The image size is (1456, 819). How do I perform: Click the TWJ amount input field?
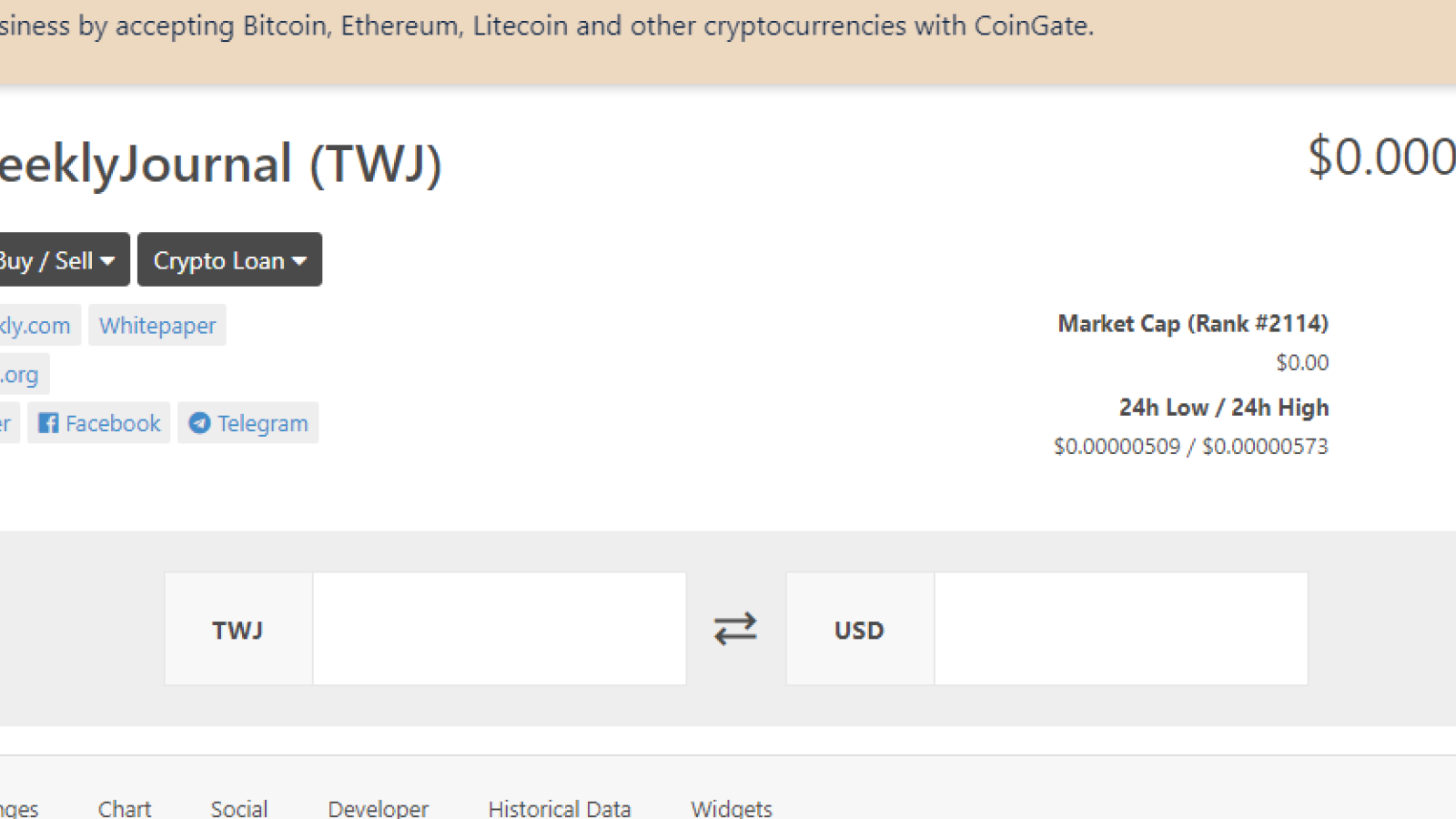tap(500, 629)
